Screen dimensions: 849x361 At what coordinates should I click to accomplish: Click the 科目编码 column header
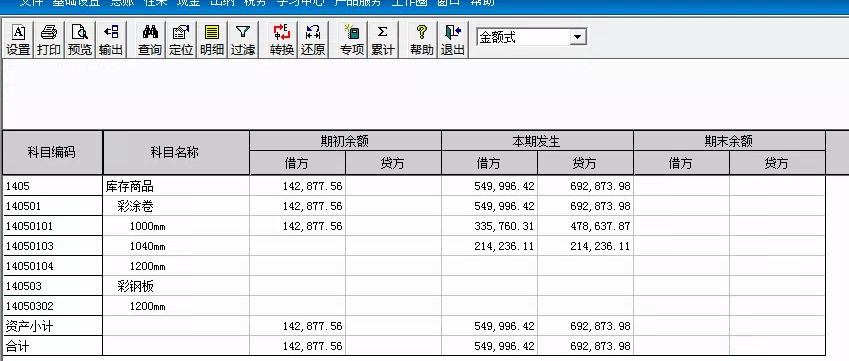tap(53, 153)
